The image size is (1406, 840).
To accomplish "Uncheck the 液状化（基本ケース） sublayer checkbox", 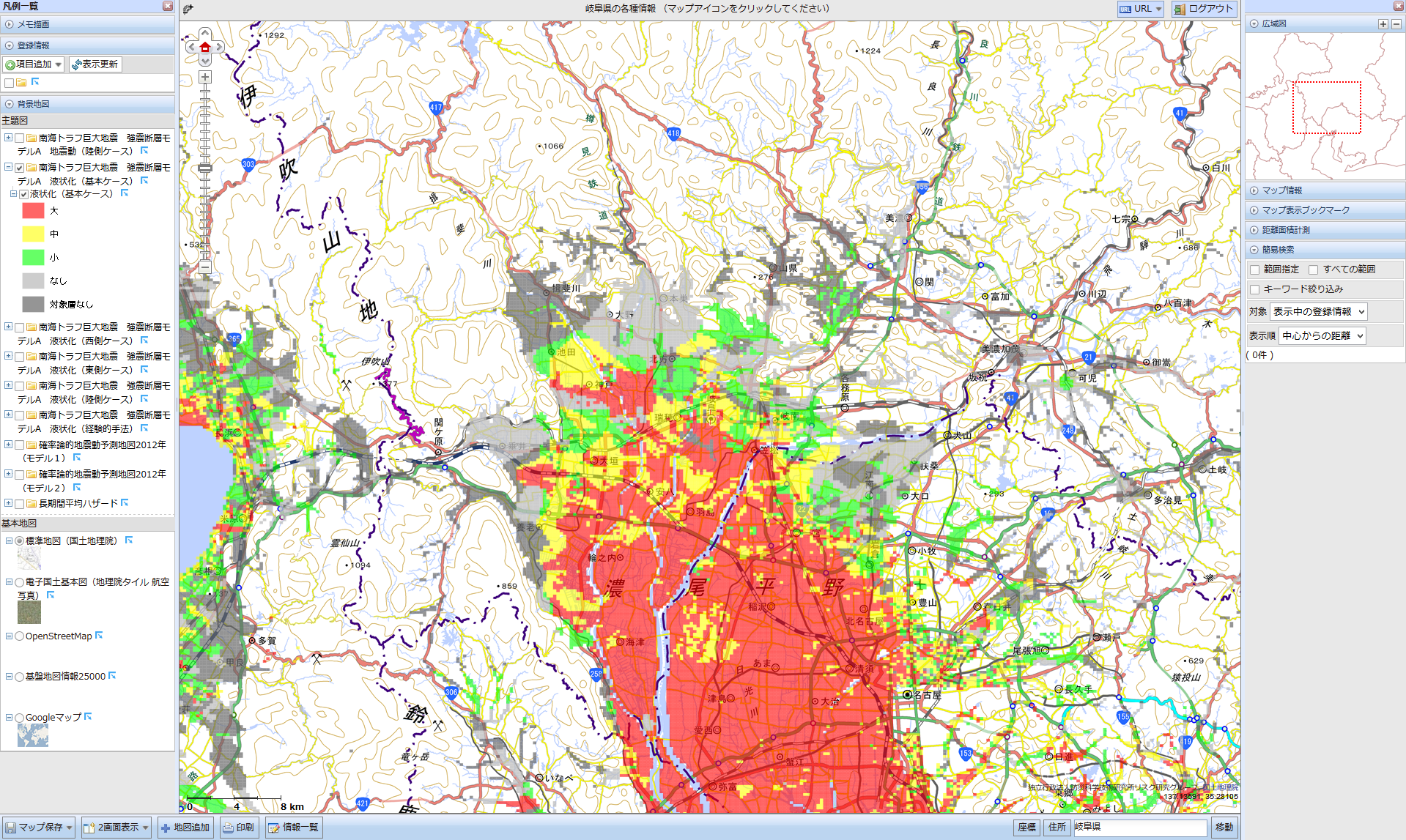I will [x=23, y=194].
